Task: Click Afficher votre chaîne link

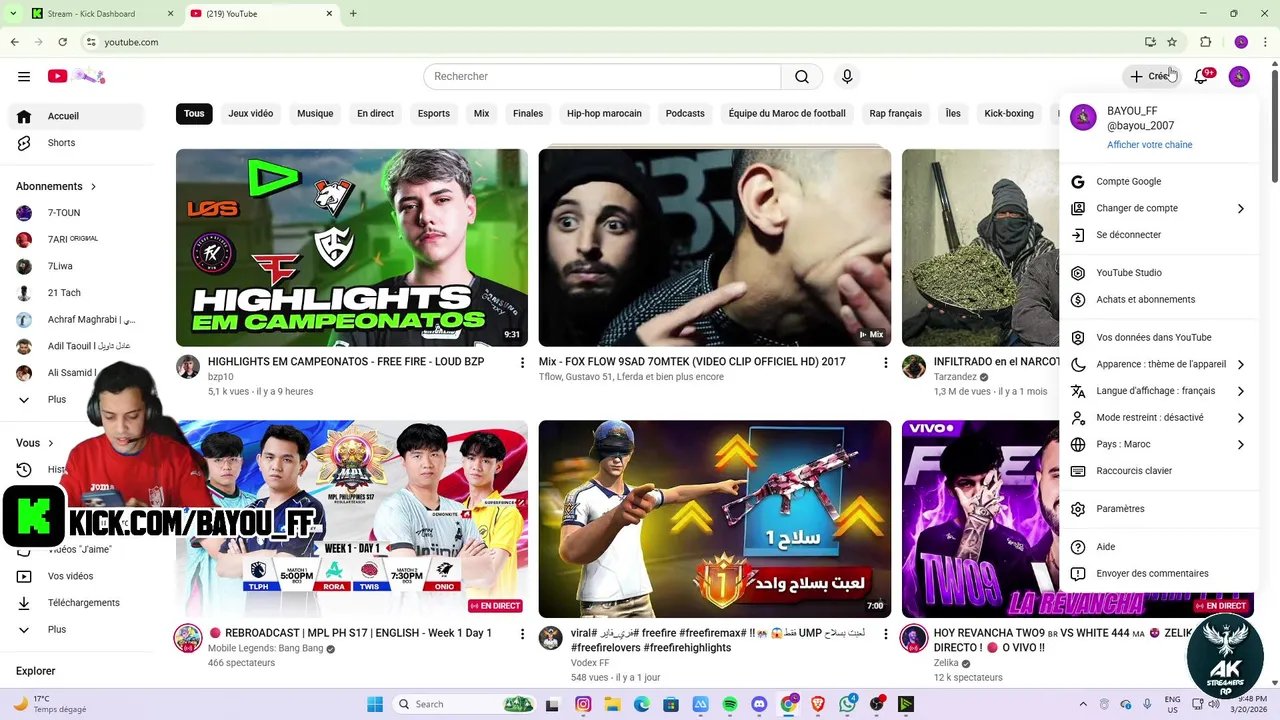Action: point(1149,145)
